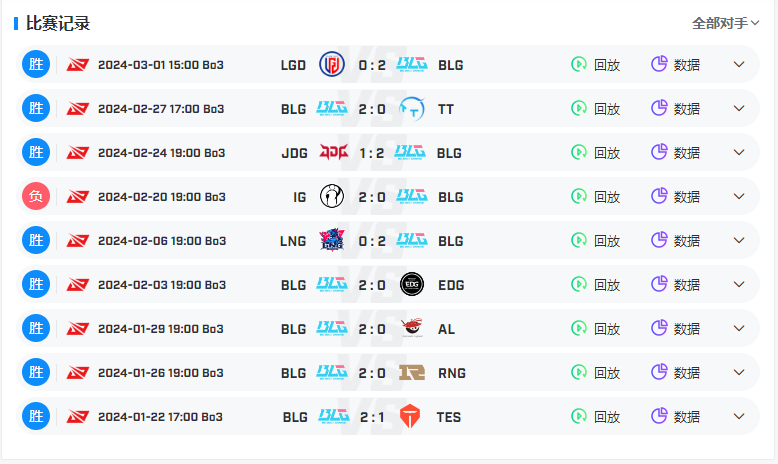The image size is (778, 464).
Task: Click the IG team logo
Action: tap(332, 196)
